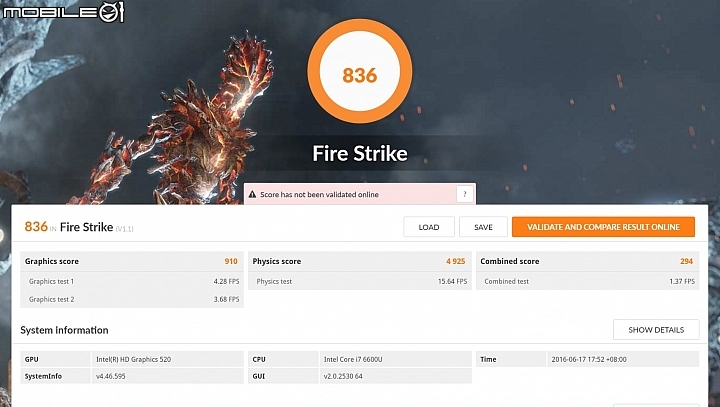The height and width of the screenshot is (407, 720).
Task: Select the Physics test row
Action: click(360, 281)
